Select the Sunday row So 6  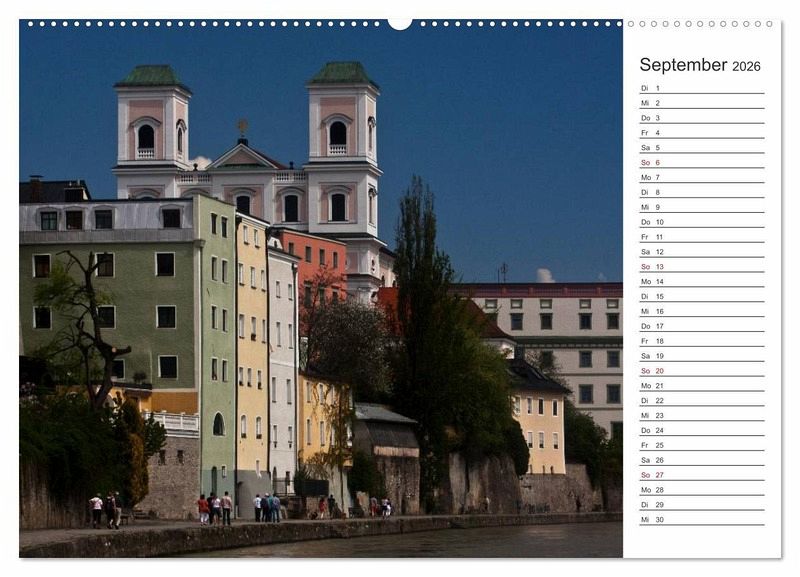[702, 163]
